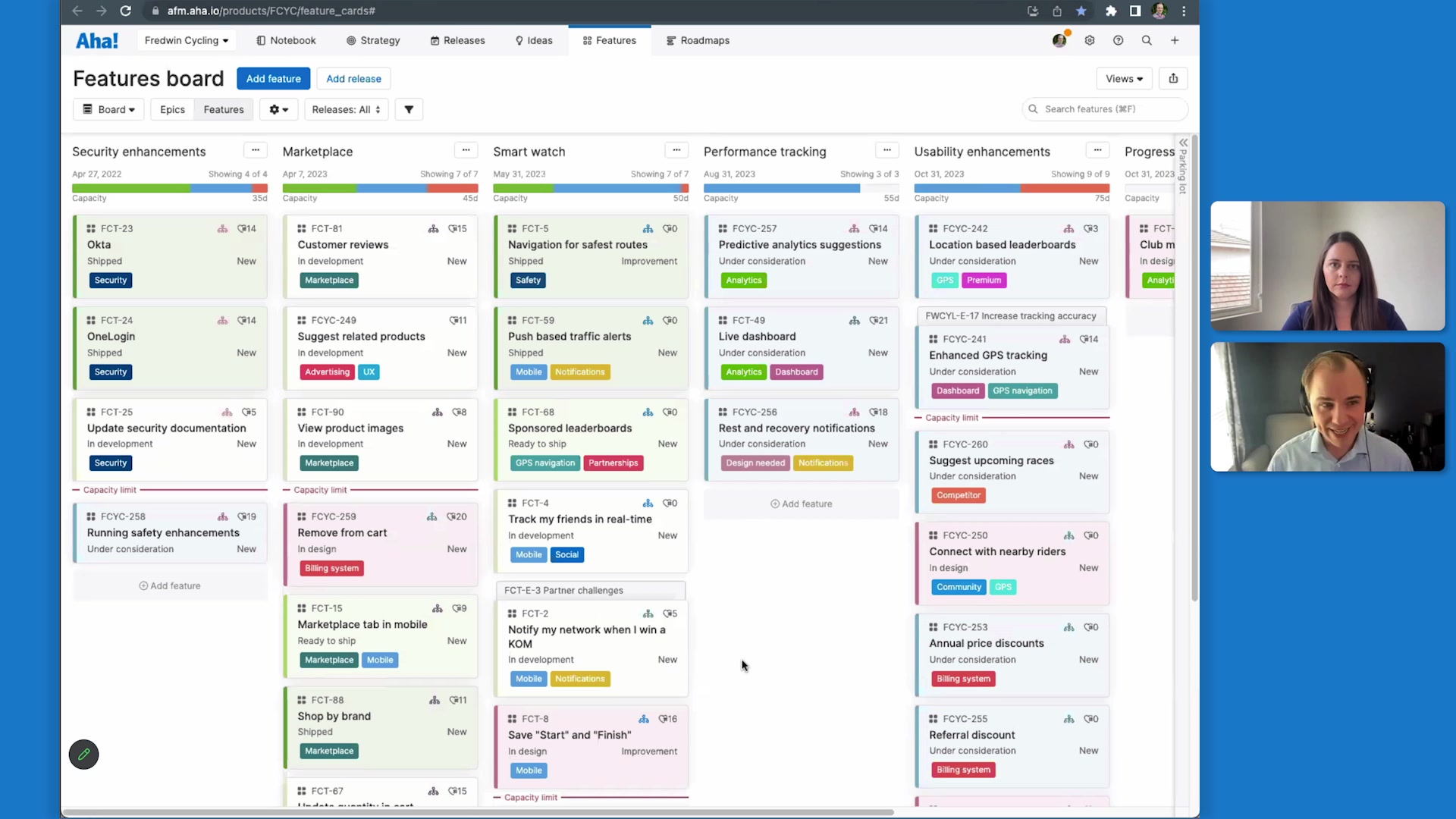1456x819 pixels.
Task: Click the Usability enhancements capacity bar
Action: pyautogui.click(x=1012, y=188)
